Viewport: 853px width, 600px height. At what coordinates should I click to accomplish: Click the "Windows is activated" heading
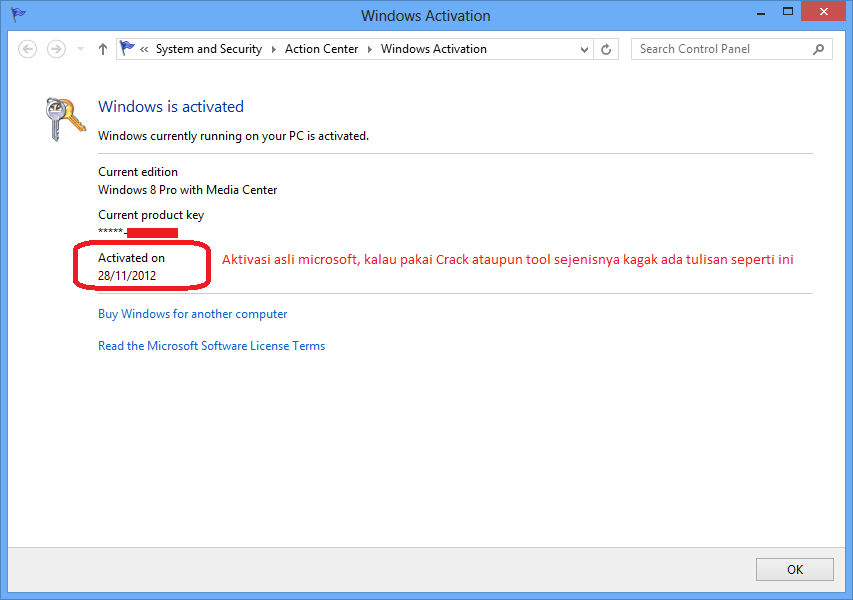pos(171,107)
